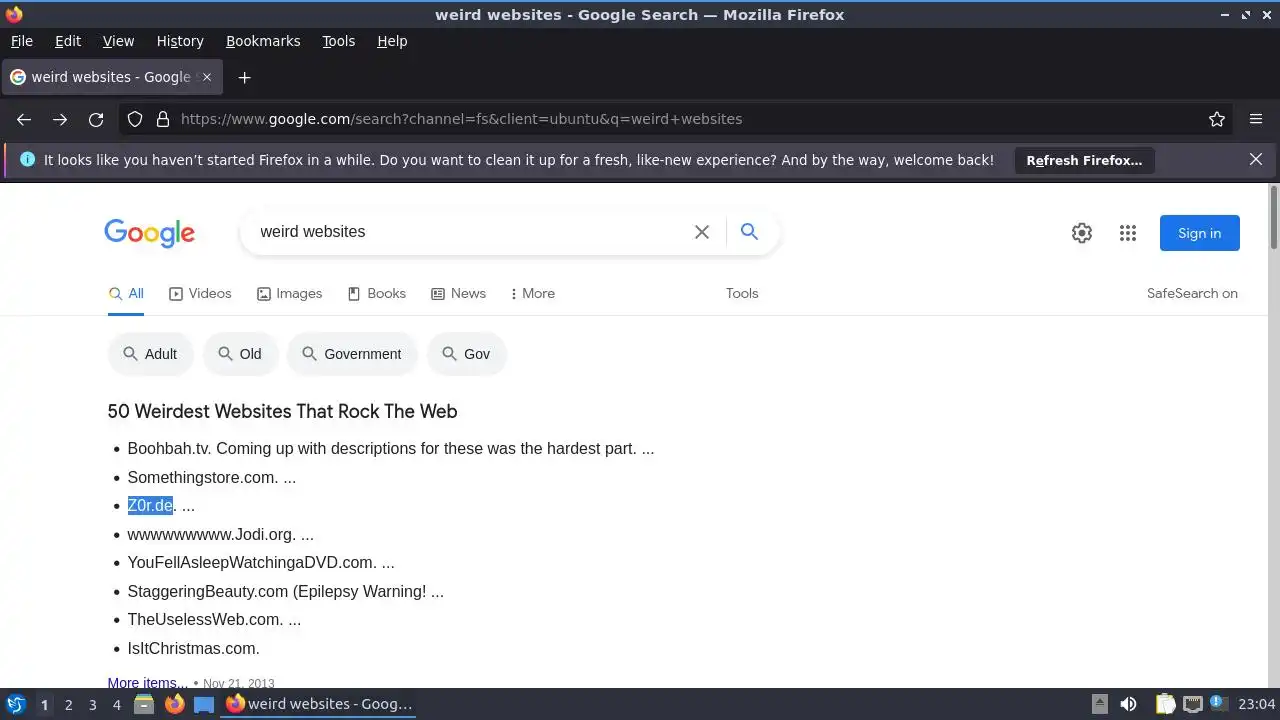Select the Adult related search chip

(150, 354)
